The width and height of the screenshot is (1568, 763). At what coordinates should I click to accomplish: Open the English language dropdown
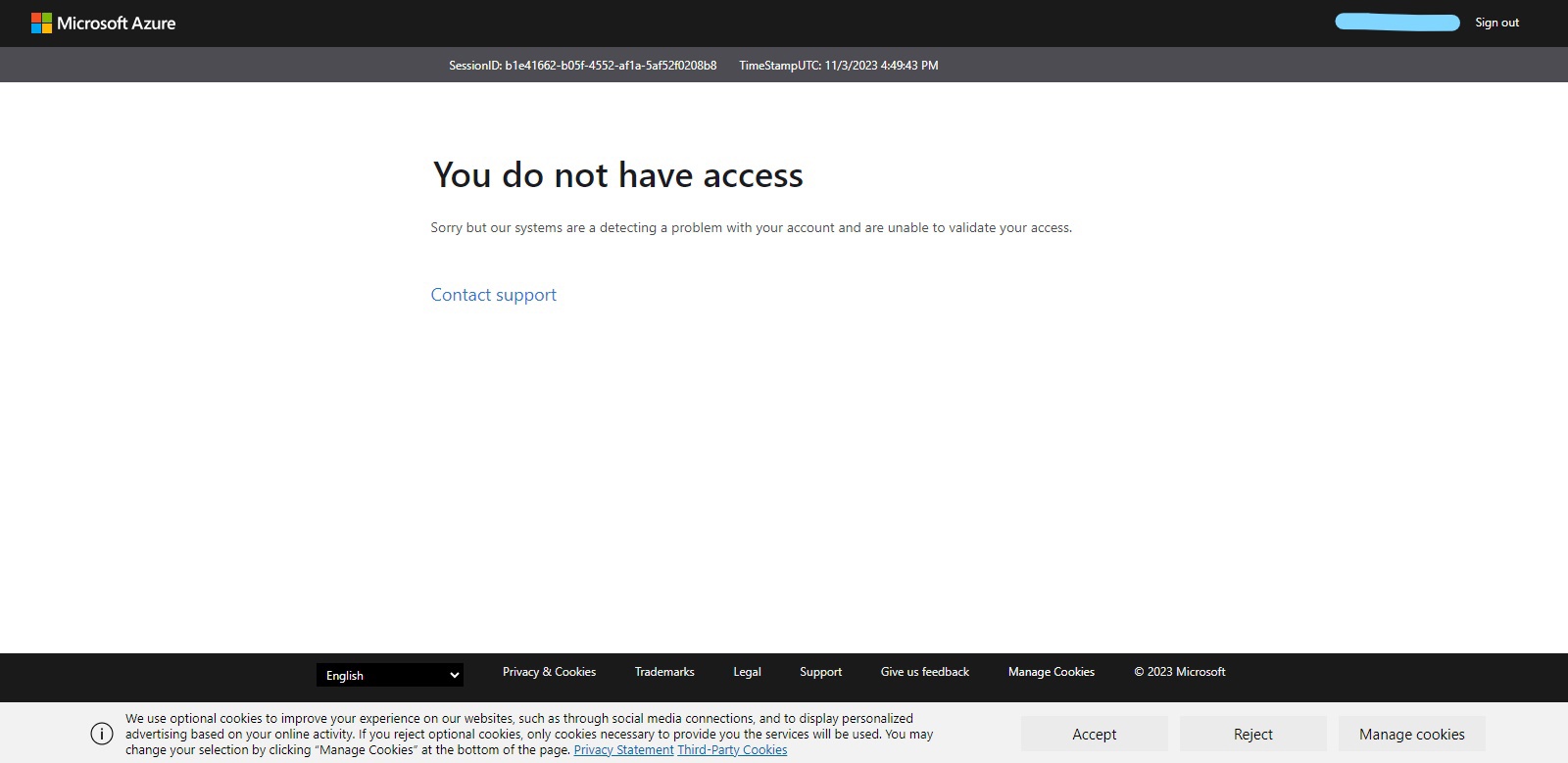(390, 675)
